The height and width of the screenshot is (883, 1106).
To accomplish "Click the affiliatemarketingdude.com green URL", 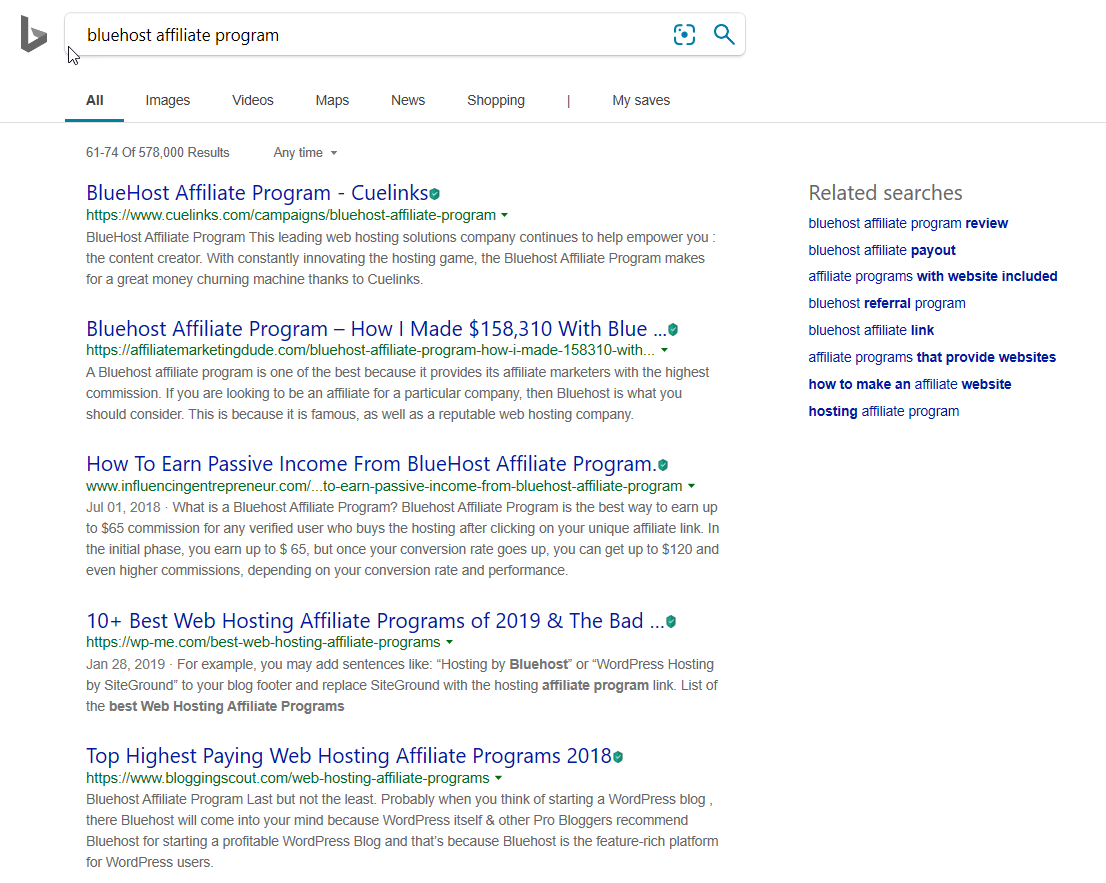I will (370, 351).
